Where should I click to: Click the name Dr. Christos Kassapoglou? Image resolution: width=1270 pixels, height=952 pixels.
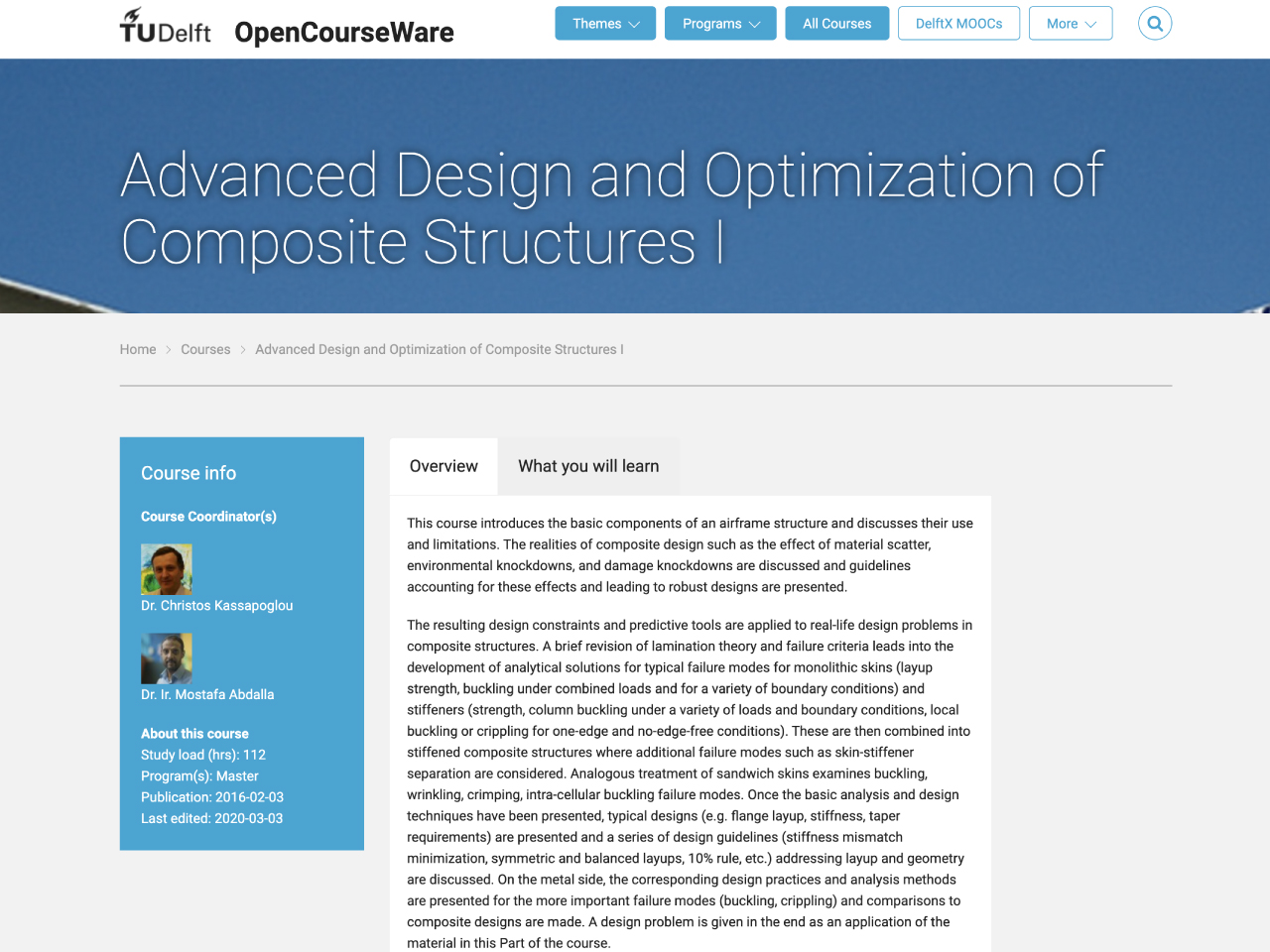click(x=217, y=606)
